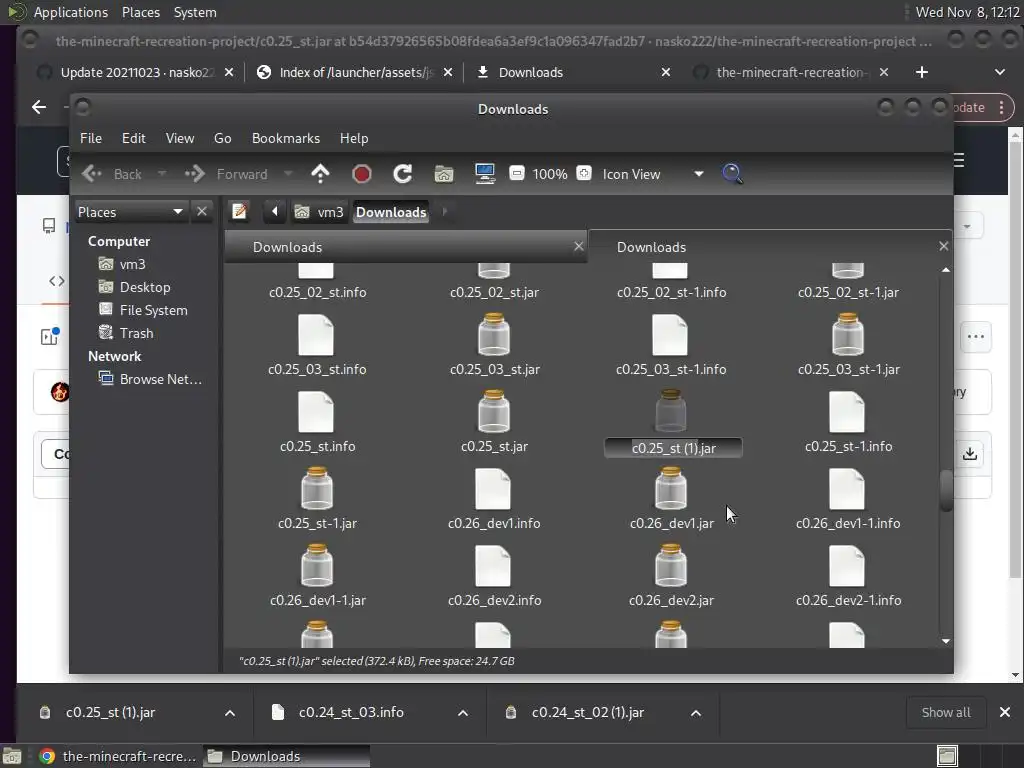Screen dimensions: 1024x768
Task: Open file search magnifier icon
Action: click(732, 174)
